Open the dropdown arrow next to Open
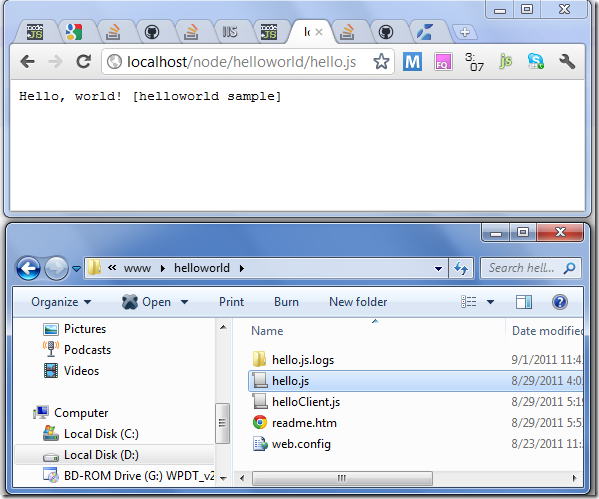 coord(185,302)
